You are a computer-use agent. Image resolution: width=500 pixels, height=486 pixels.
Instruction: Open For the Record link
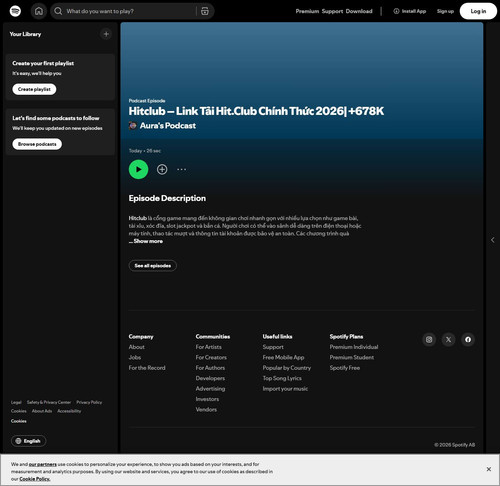pyautogui.click(x=147, y=368)
